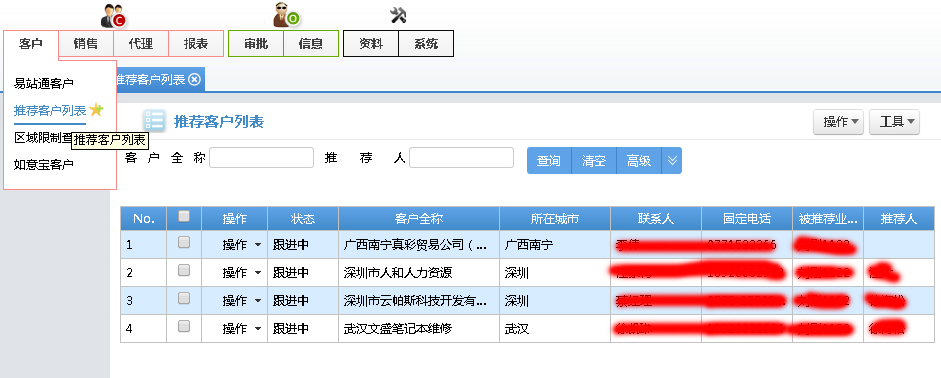Click the agent icon with green O badge
This screenshot has height=378, width=941.
coord(286,15)
